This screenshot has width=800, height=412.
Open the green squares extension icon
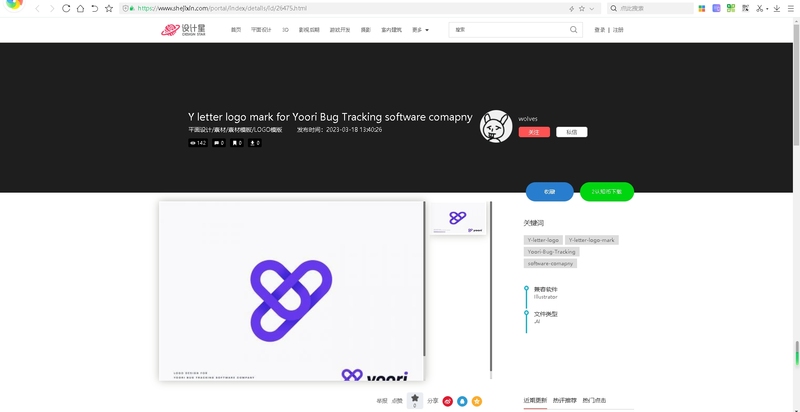731,8
